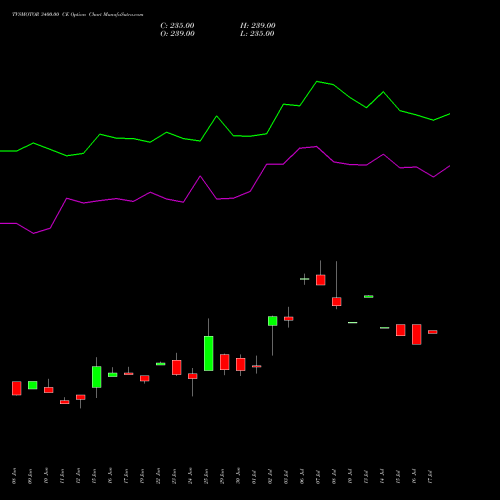
Task: Click the green candle on 15 Jun
Action: point(97,377)
